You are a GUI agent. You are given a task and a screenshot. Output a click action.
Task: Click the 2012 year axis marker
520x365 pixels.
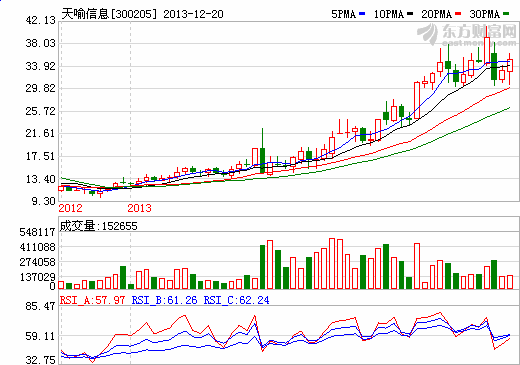pos(70,208)
